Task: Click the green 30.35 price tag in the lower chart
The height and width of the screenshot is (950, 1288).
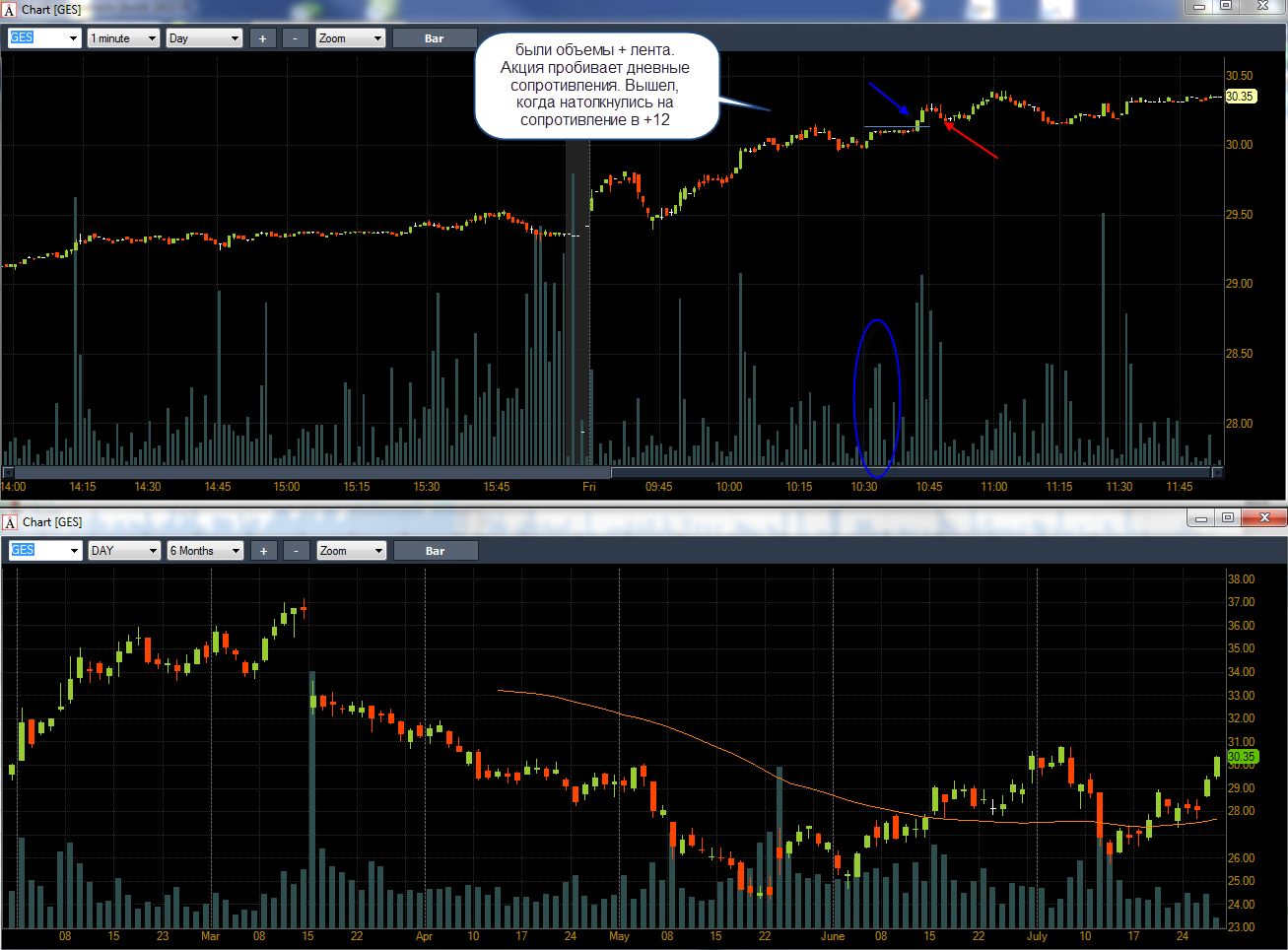Action: tap(1242, 757)
